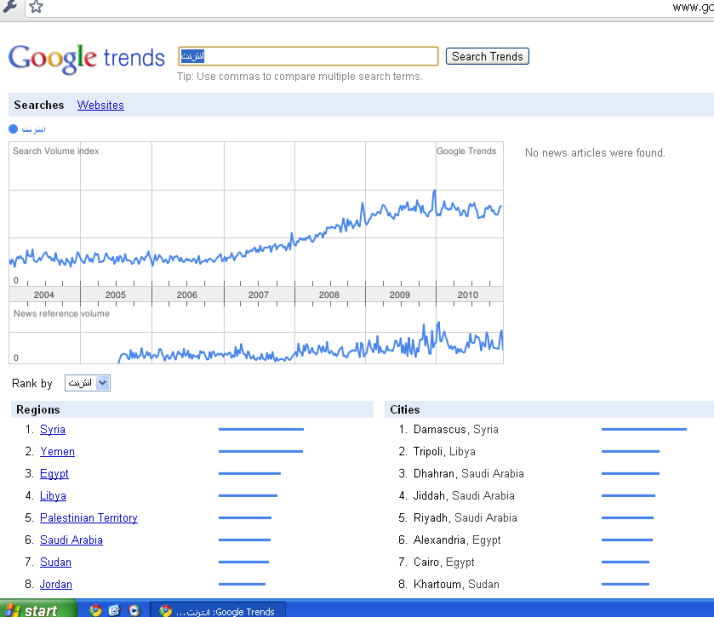Viewport: 714px width, 617px height.
Task: Select the Searches tab
Action: [x=39, y=105]
